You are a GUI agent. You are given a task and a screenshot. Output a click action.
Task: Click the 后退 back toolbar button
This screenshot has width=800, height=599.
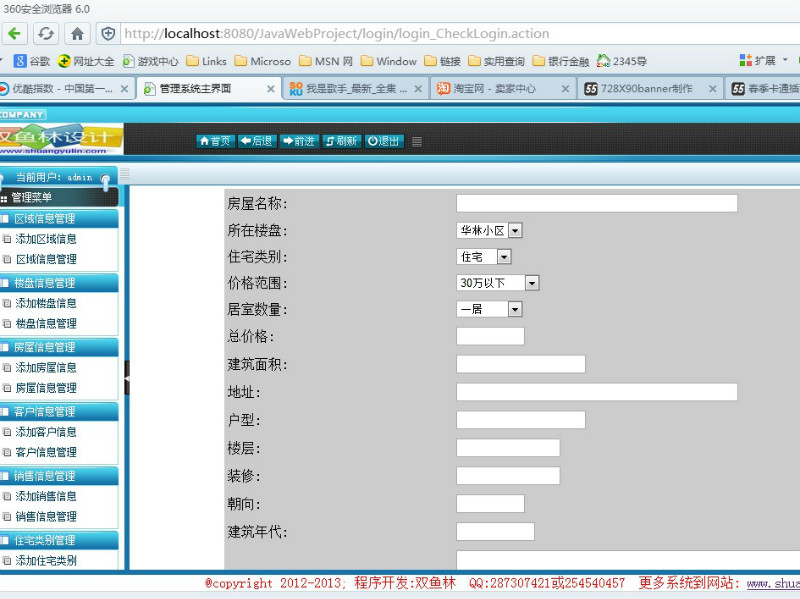coord(258,141)
